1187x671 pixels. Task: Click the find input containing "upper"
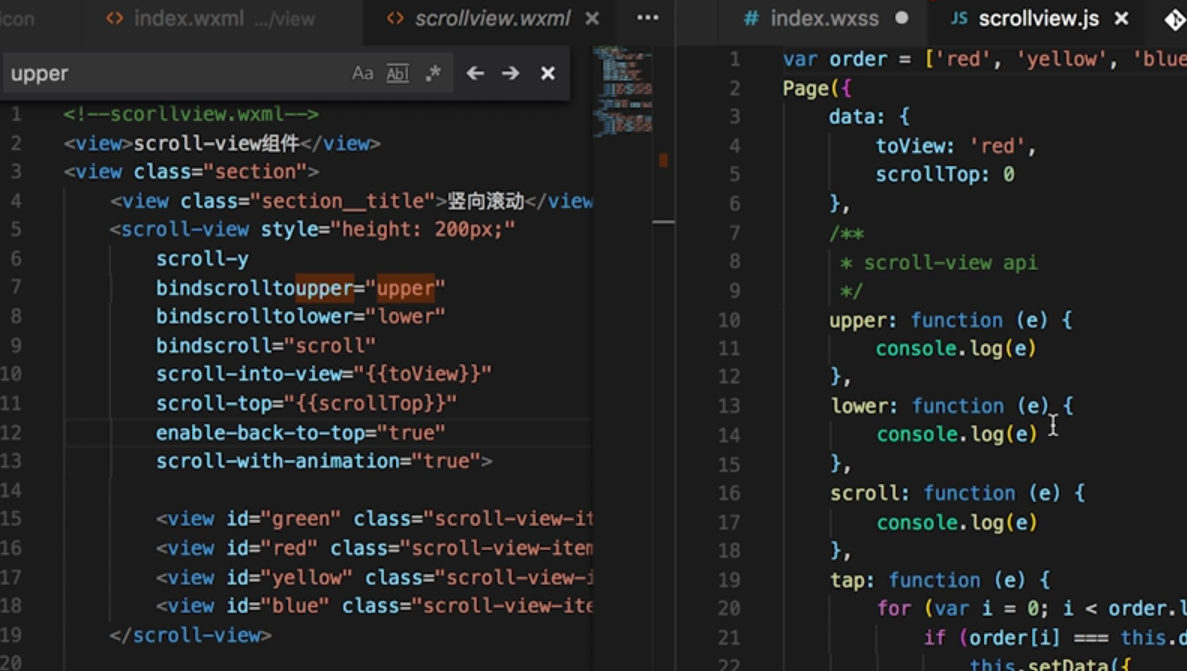click(170, 73)
